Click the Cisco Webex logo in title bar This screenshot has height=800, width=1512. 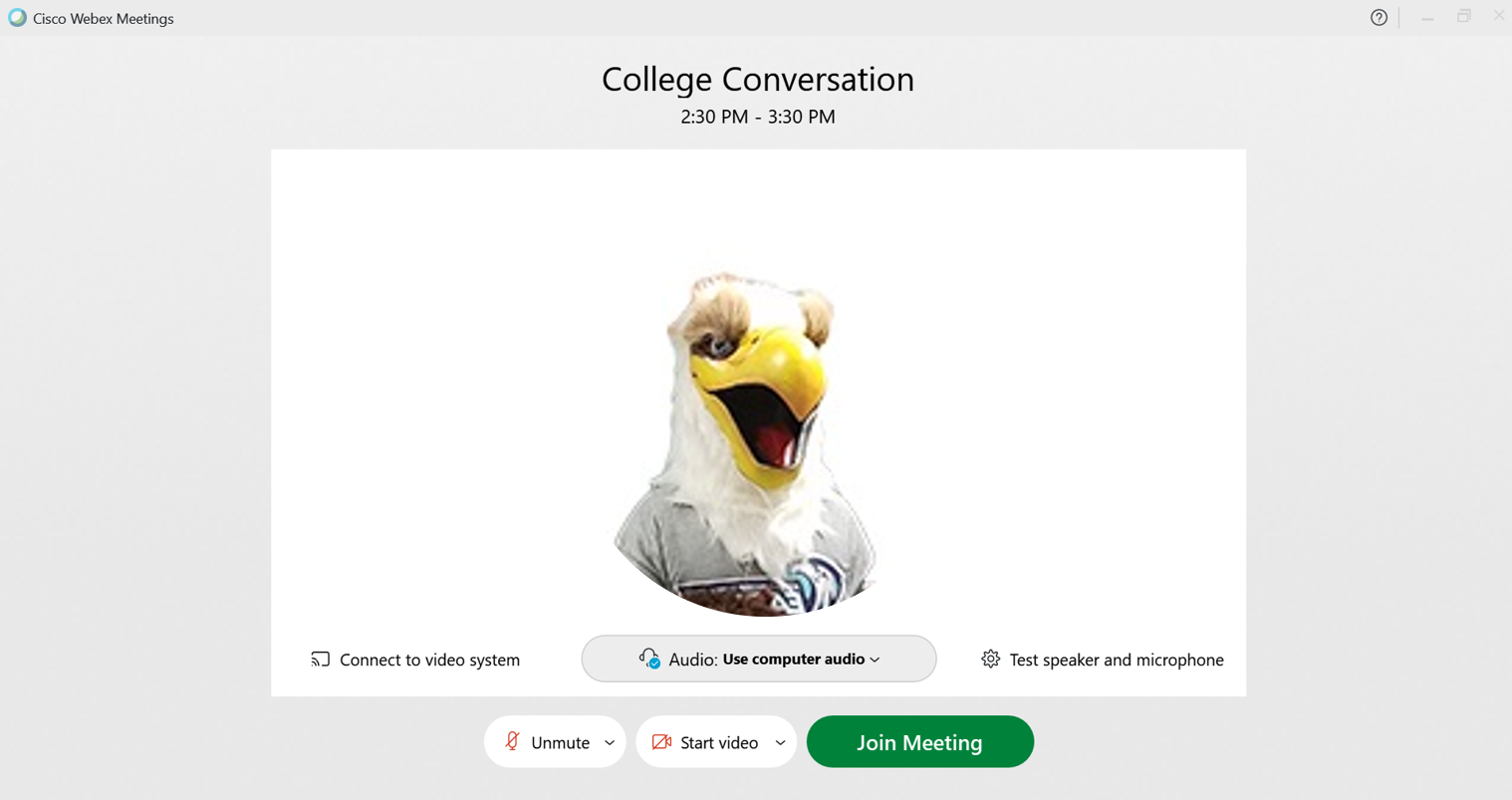click(x=17, y=18)
